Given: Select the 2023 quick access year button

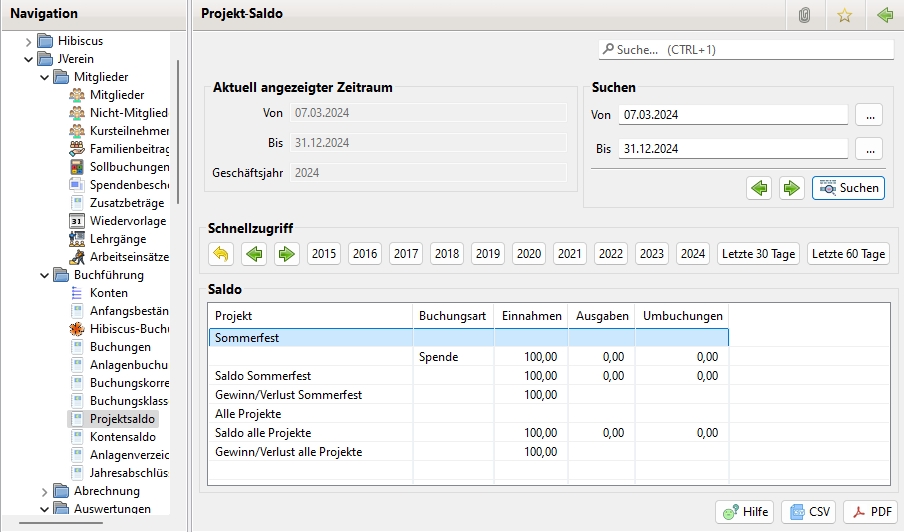Looking at the screenshot, I should [x=651, y=254].
